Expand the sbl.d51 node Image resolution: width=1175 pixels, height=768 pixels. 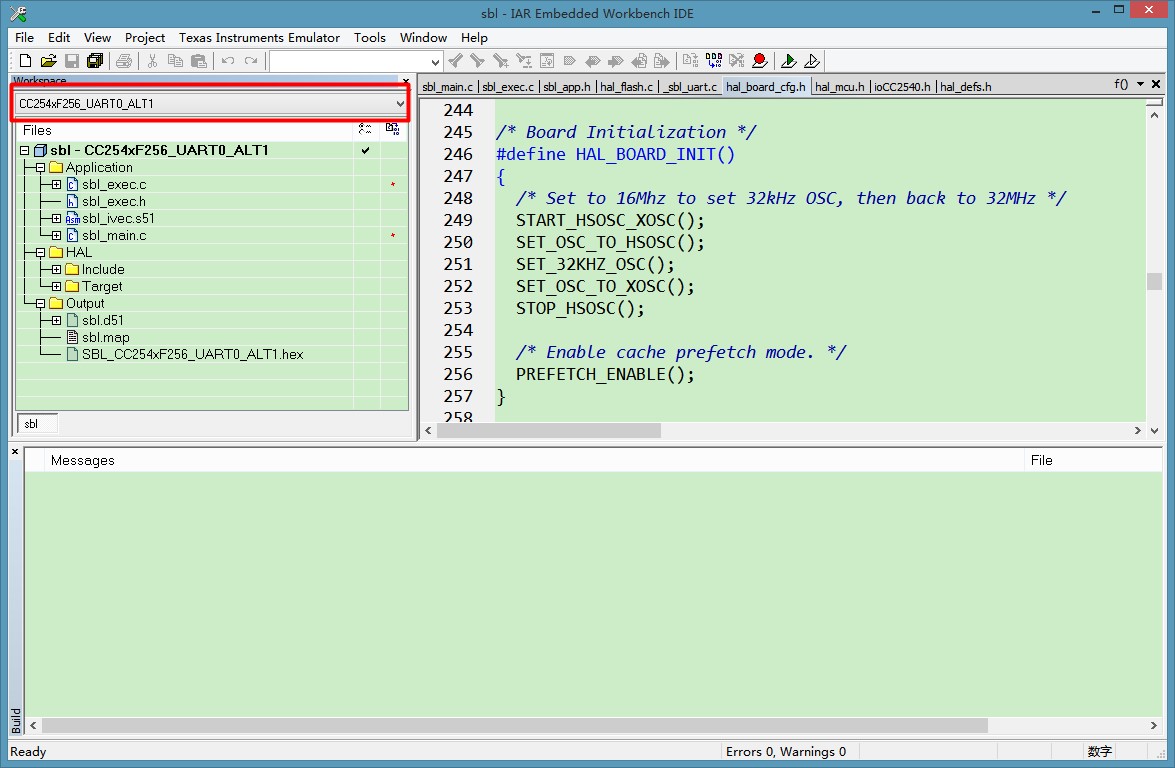[x=56, y=321]
